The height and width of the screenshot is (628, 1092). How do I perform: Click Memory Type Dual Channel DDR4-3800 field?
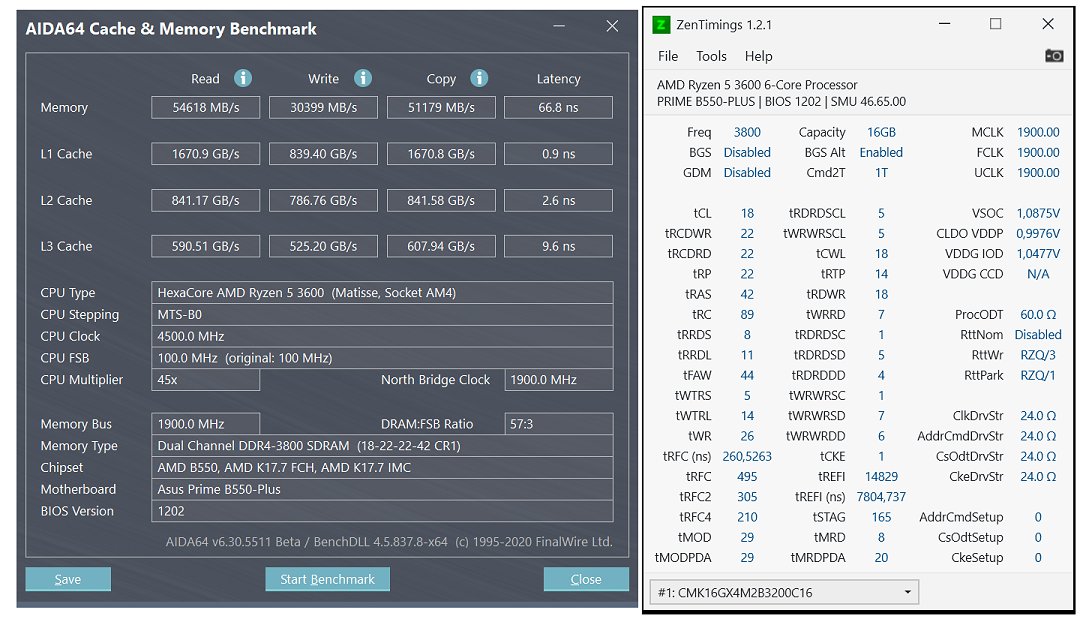pyautogui.click(x=382, y=446)
